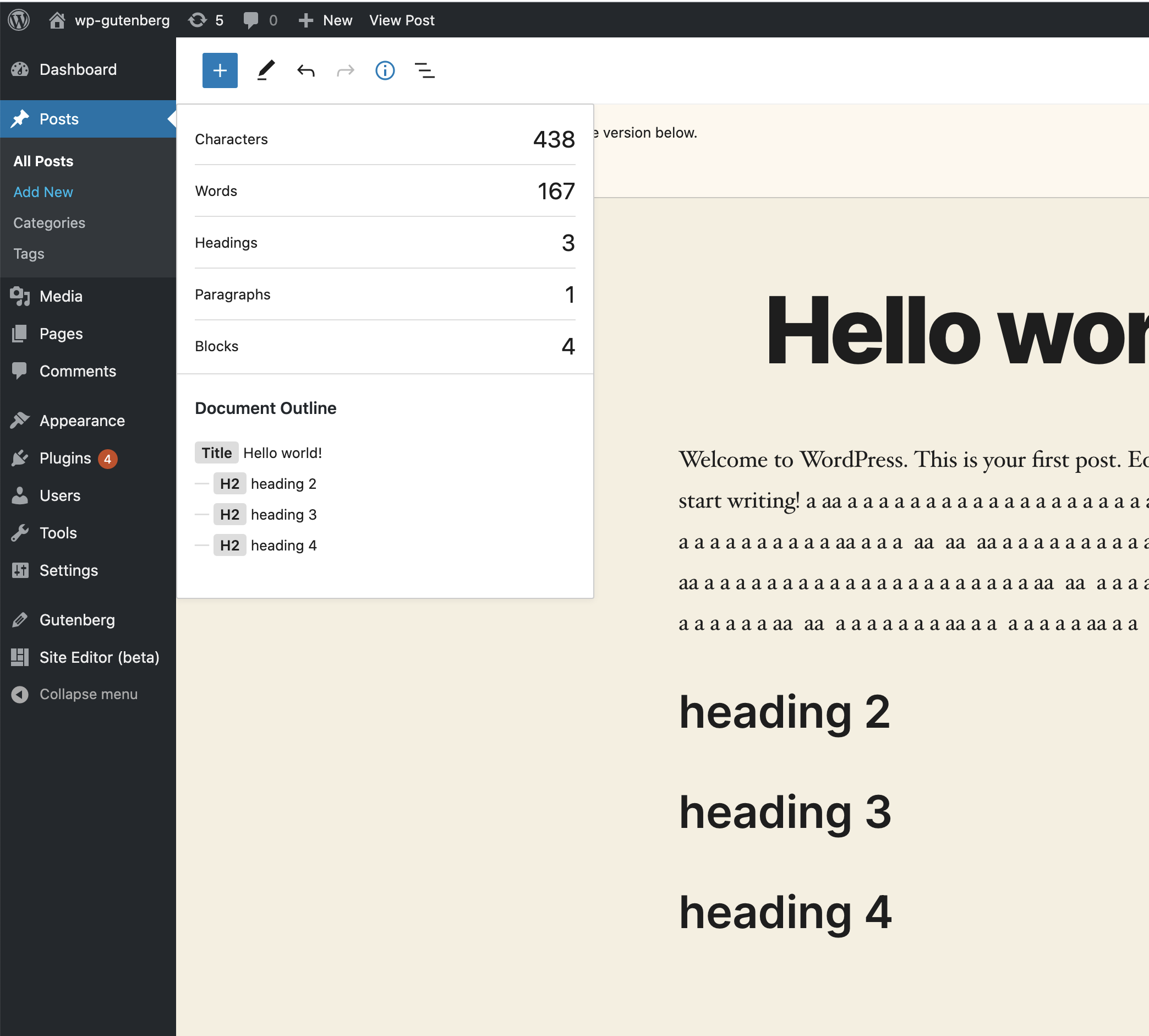The image size is (1149, 1036).
Task: Open the Categories submenu
Action: (x=50, y=222)
